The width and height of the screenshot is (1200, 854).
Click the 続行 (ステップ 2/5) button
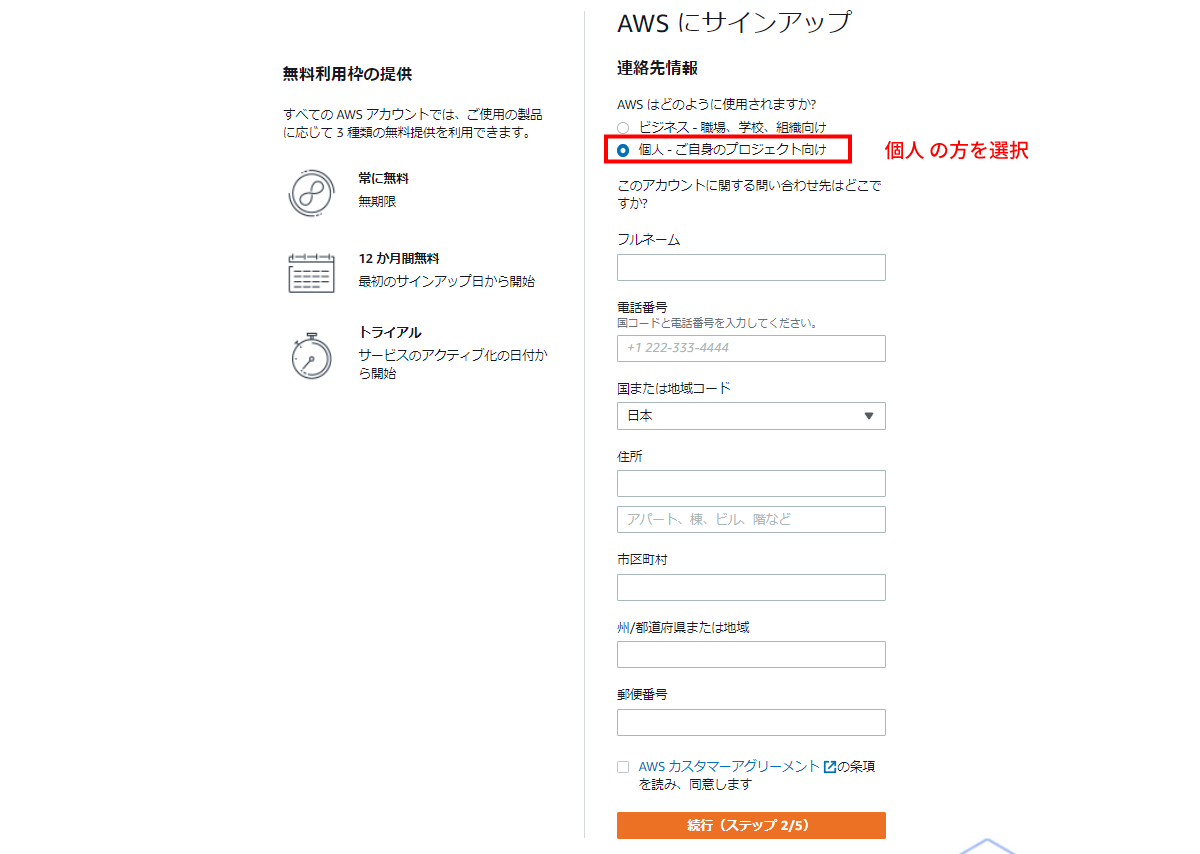[751, 825]
